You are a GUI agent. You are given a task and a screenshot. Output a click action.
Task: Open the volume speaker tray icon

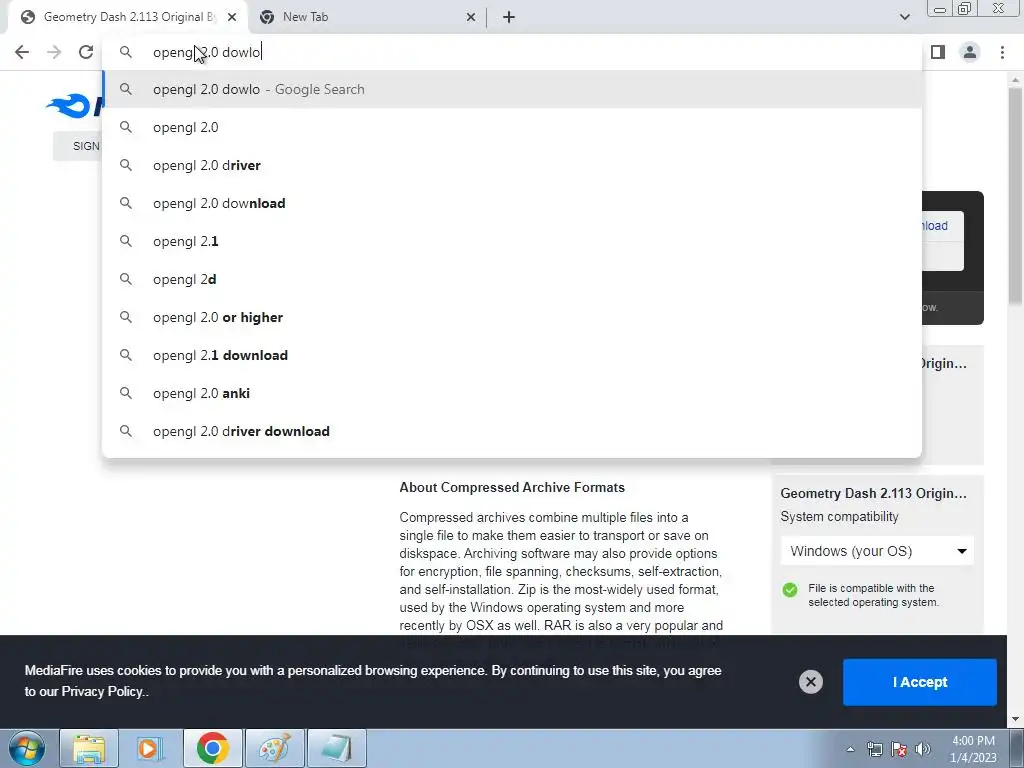[x=923, y=749]
